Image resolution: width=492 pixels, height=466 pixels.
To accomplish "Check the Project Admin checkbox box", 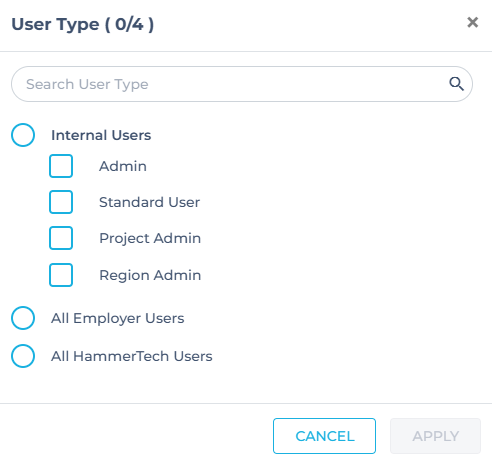I will coord(61,238).
